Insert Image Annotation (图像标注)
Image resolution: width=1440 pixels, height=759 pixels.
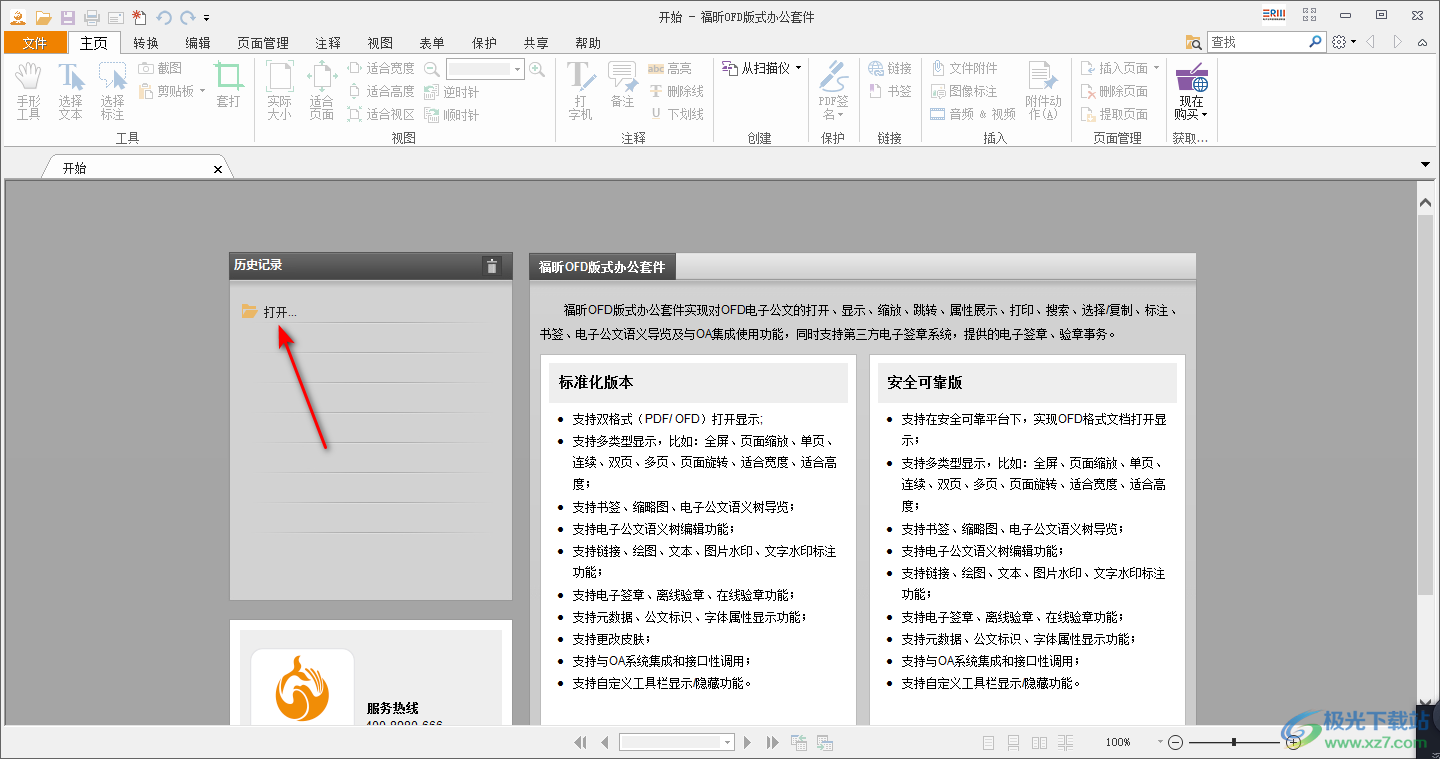coord(964,91)
